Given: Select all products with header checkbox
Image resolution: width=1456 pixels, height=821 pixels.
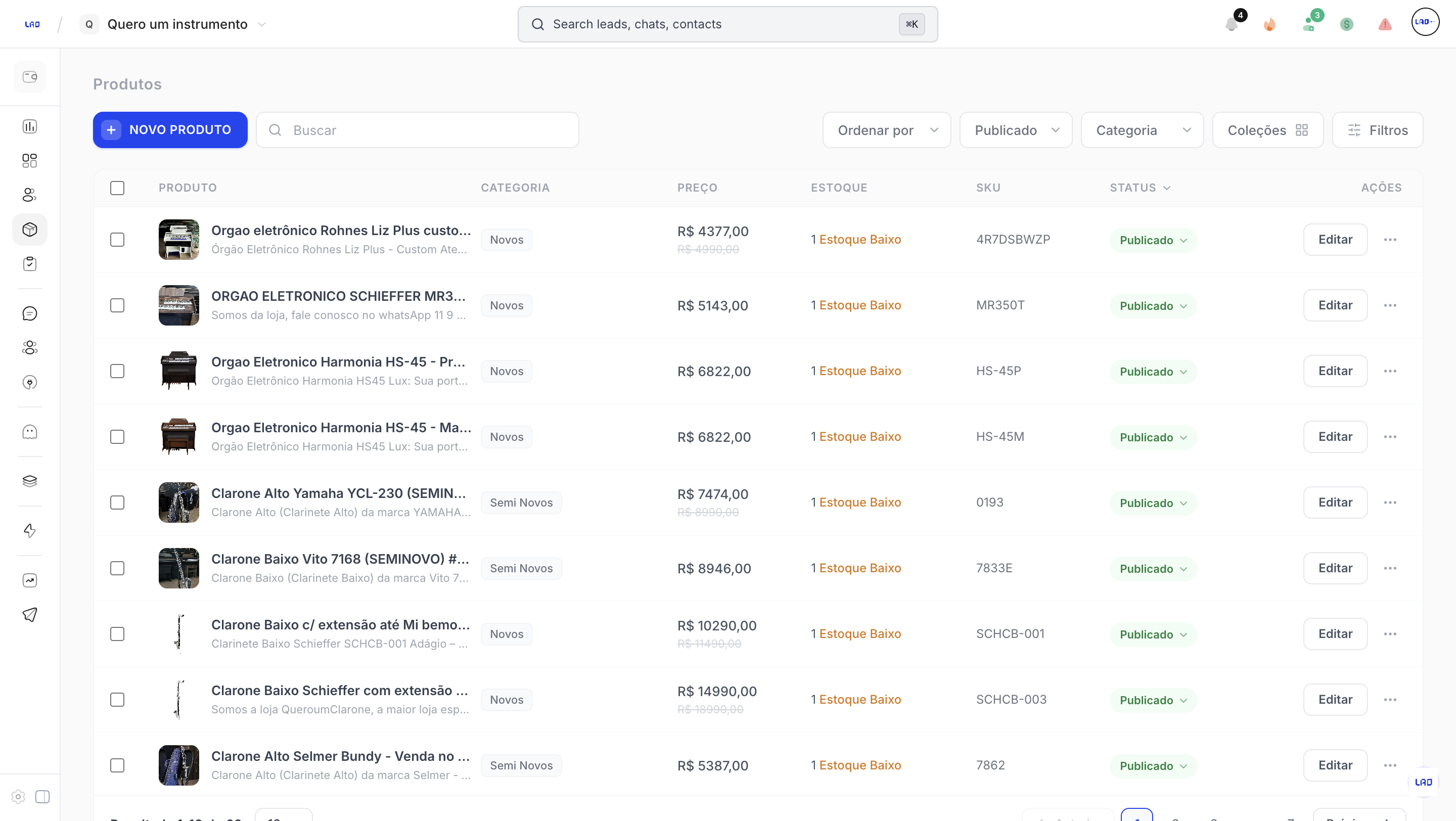Looking at the screenshot, I should click(118, 188).
